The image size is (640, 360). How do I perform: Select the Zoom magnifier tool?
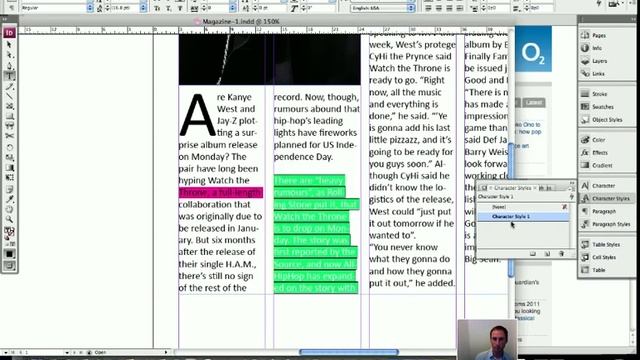coord(9,220)
